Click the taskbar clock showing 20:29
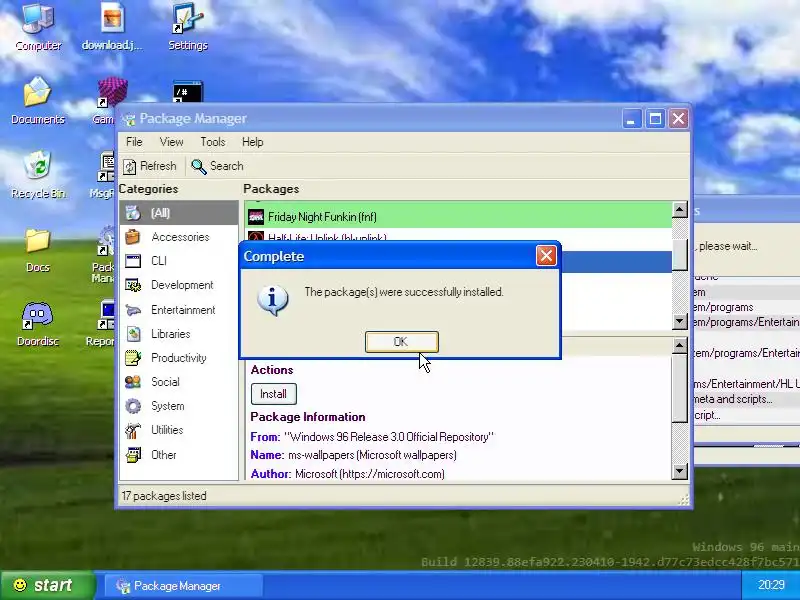800x600 pixels. [771, 585]
